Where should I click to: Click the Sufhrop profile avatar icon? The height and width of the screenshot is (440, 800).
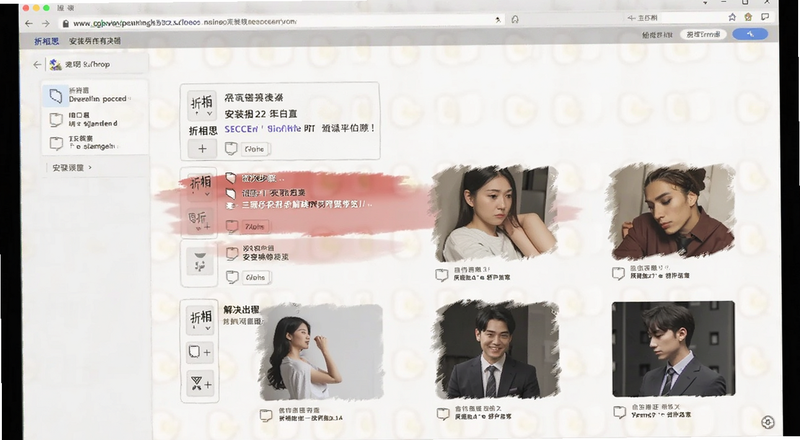(55, 65)
